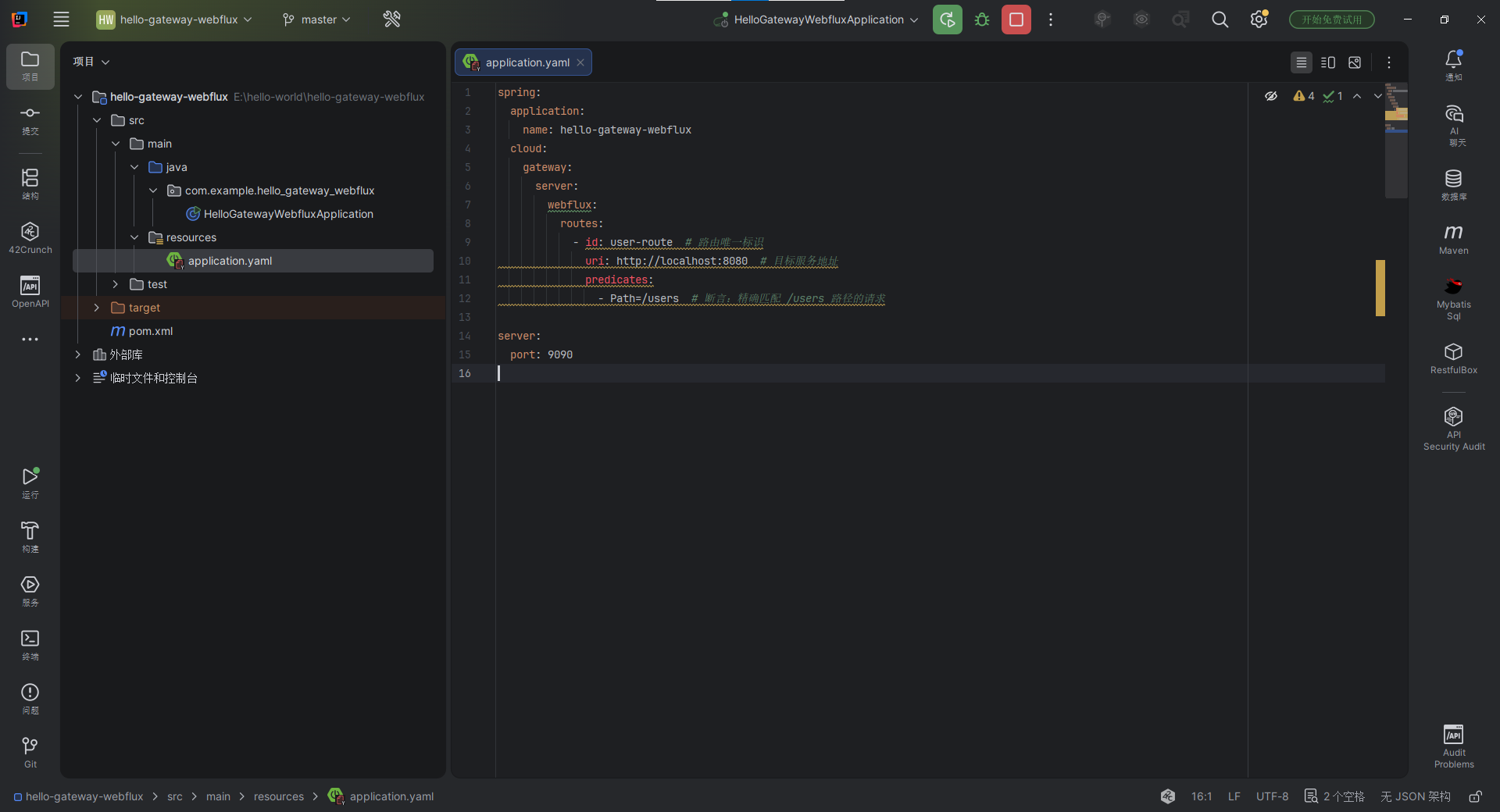This screenshot has height=812, width=1500.
Task: Open IDE settings gear
Action: point(1259,20)
